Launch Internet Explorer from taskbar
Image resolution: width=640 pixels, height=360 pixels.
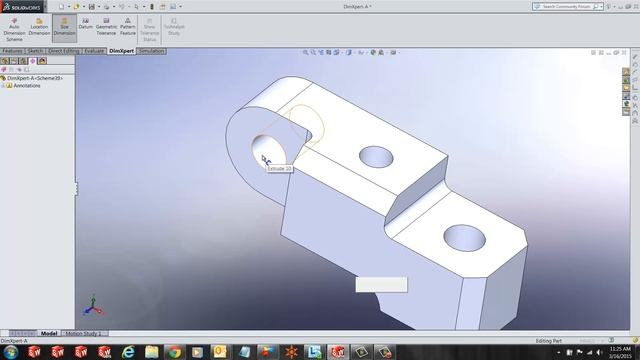pos(128,352)
